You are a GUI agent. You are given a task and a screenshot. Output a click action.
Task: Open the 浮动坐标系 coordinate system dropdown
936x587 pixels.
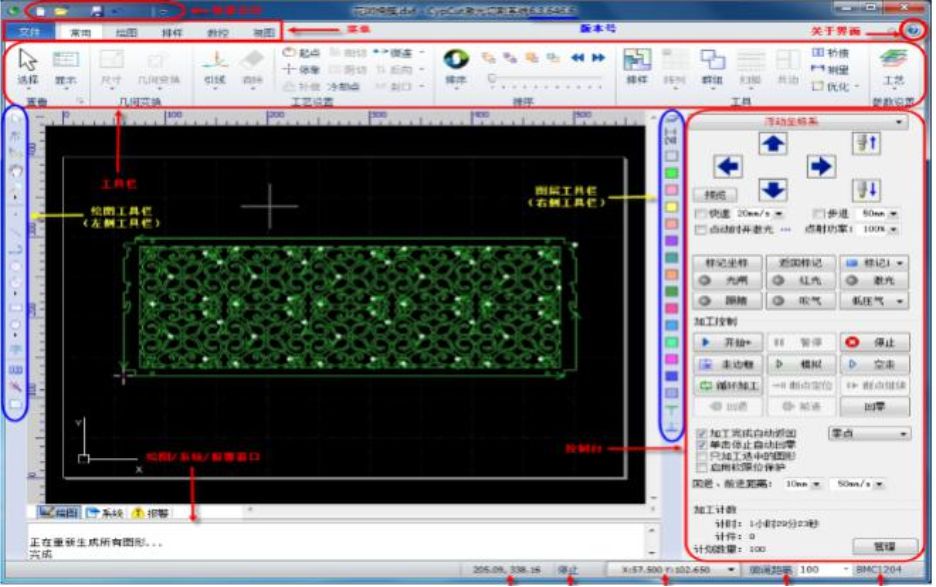tap(798, 122)
